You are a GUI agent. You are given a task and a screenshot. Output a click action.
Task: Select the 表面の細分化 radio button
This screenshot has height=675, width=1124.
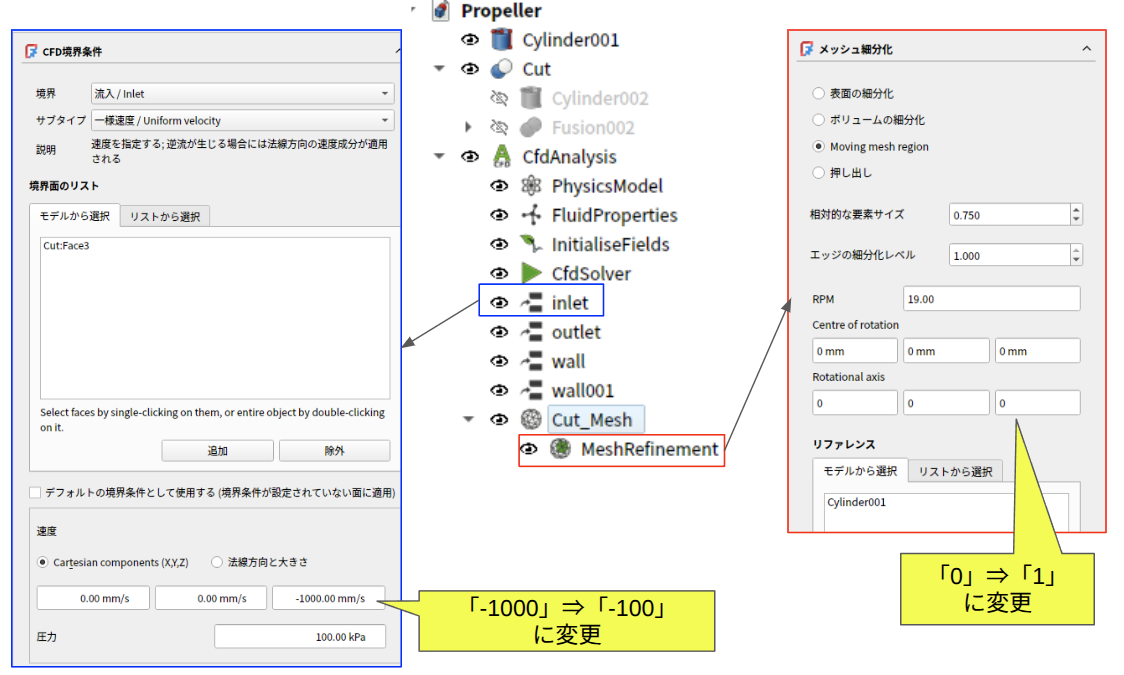(819, 93)
